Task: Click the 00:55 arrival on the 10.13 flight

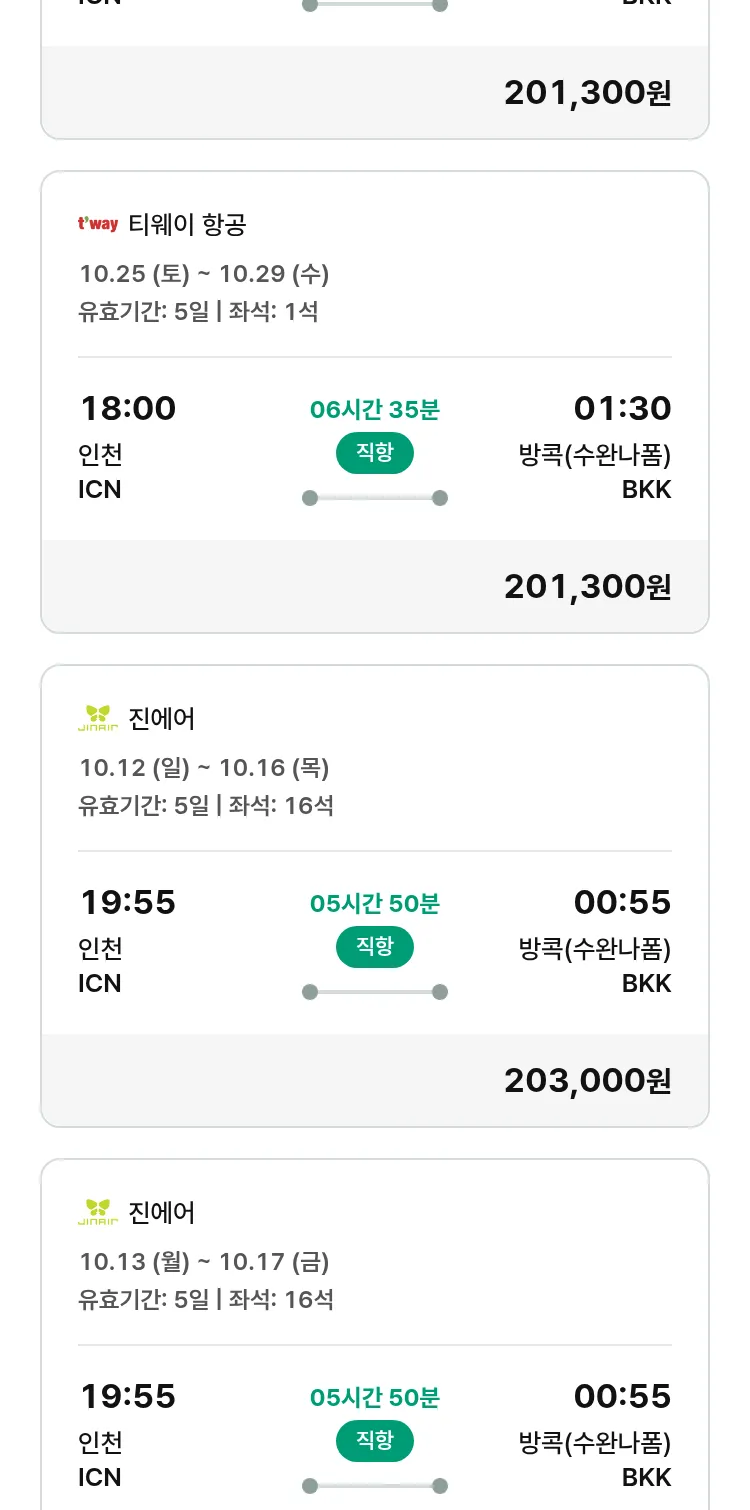Action: [x=622, y=1396]
